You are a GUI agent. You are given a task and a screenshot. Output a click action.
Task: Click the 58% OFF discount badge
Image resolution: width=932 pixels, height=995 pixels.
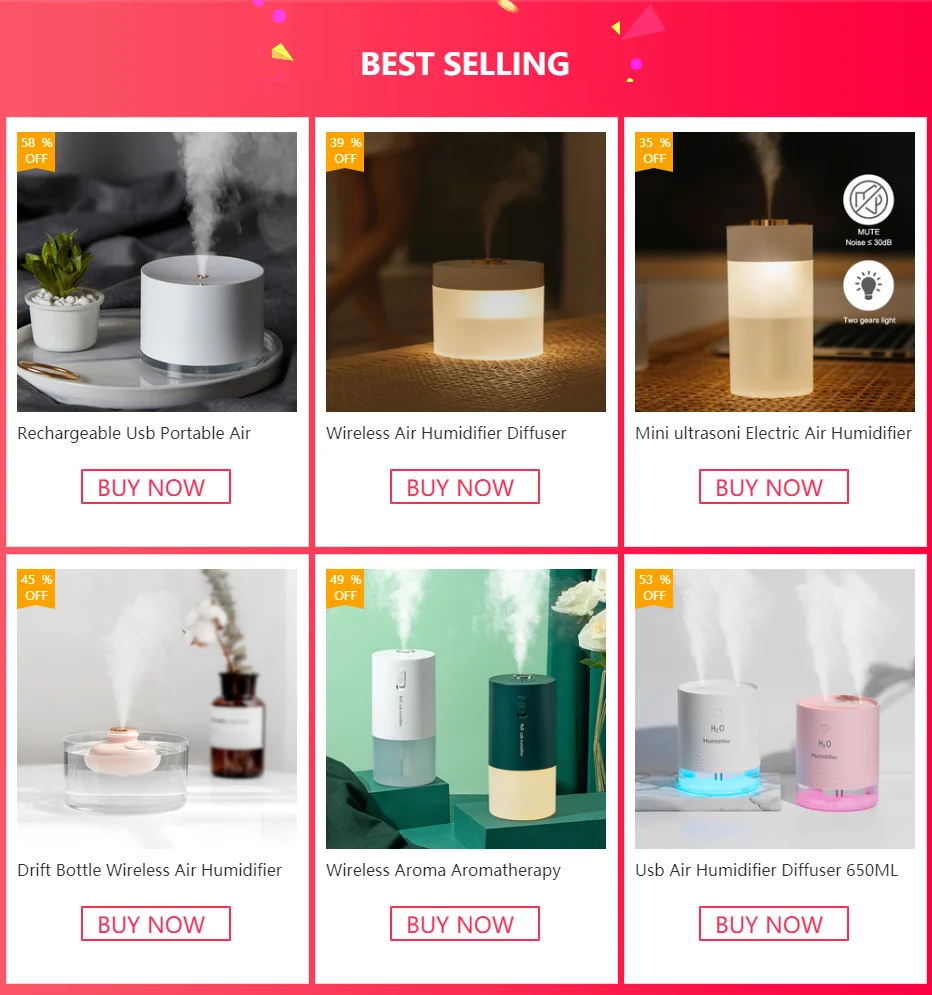(36, 151)
